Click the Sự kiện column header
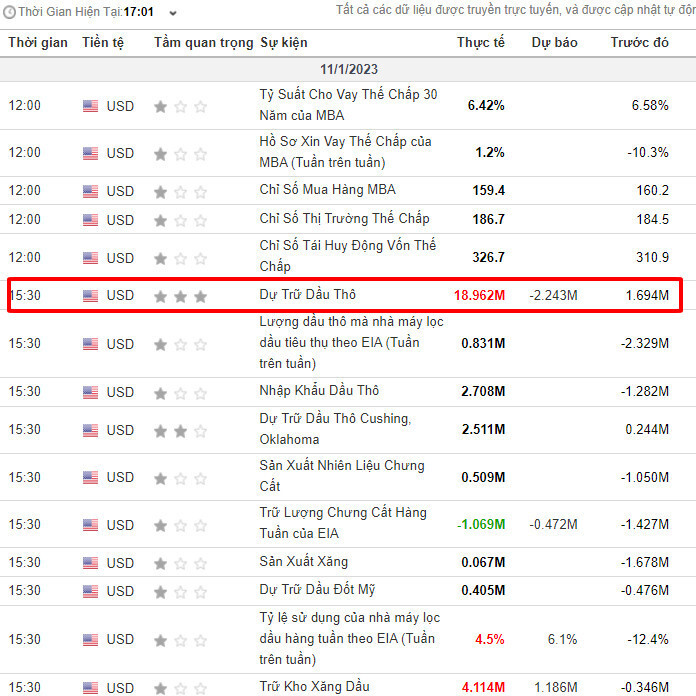The image size is (696, 696). (x=284, y=43)
